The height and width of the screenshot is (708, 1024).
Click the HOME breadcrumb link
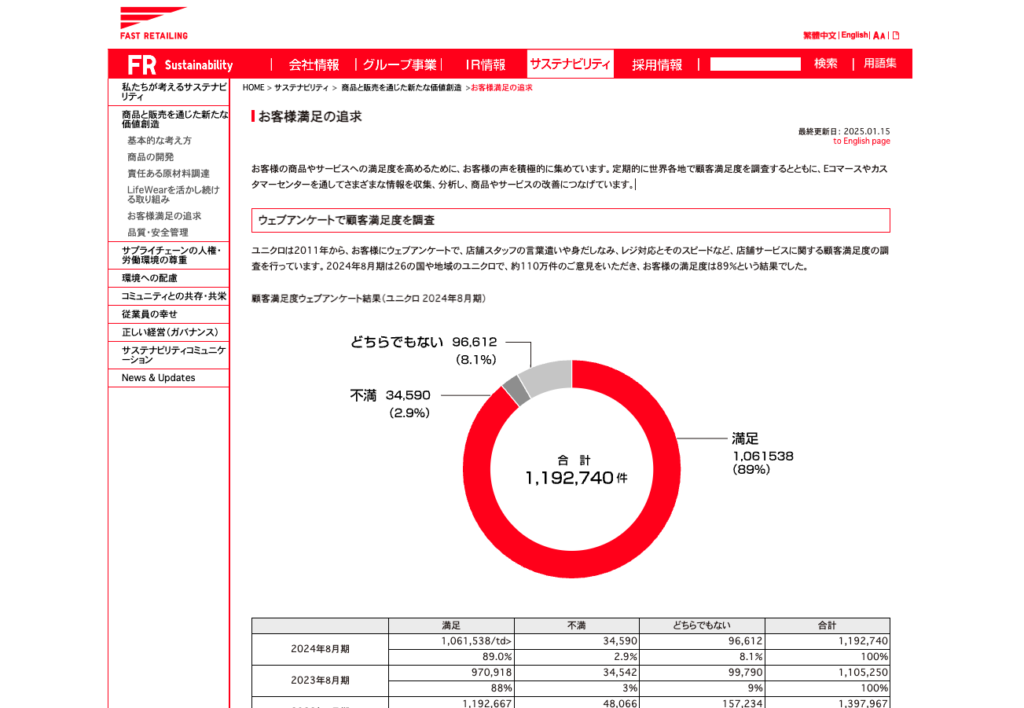[253, 88]
